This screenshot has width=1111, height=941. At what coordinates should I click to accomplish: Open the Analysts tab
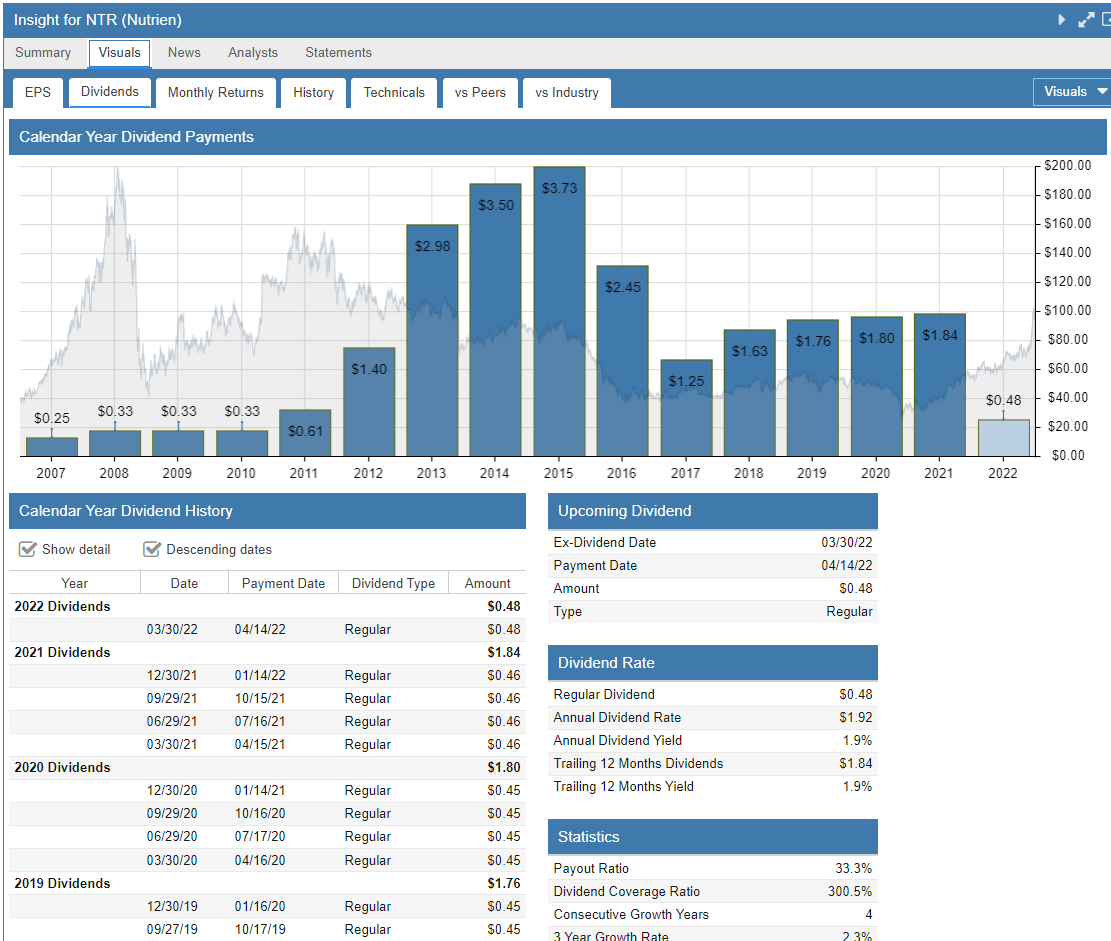pos(252,52)
